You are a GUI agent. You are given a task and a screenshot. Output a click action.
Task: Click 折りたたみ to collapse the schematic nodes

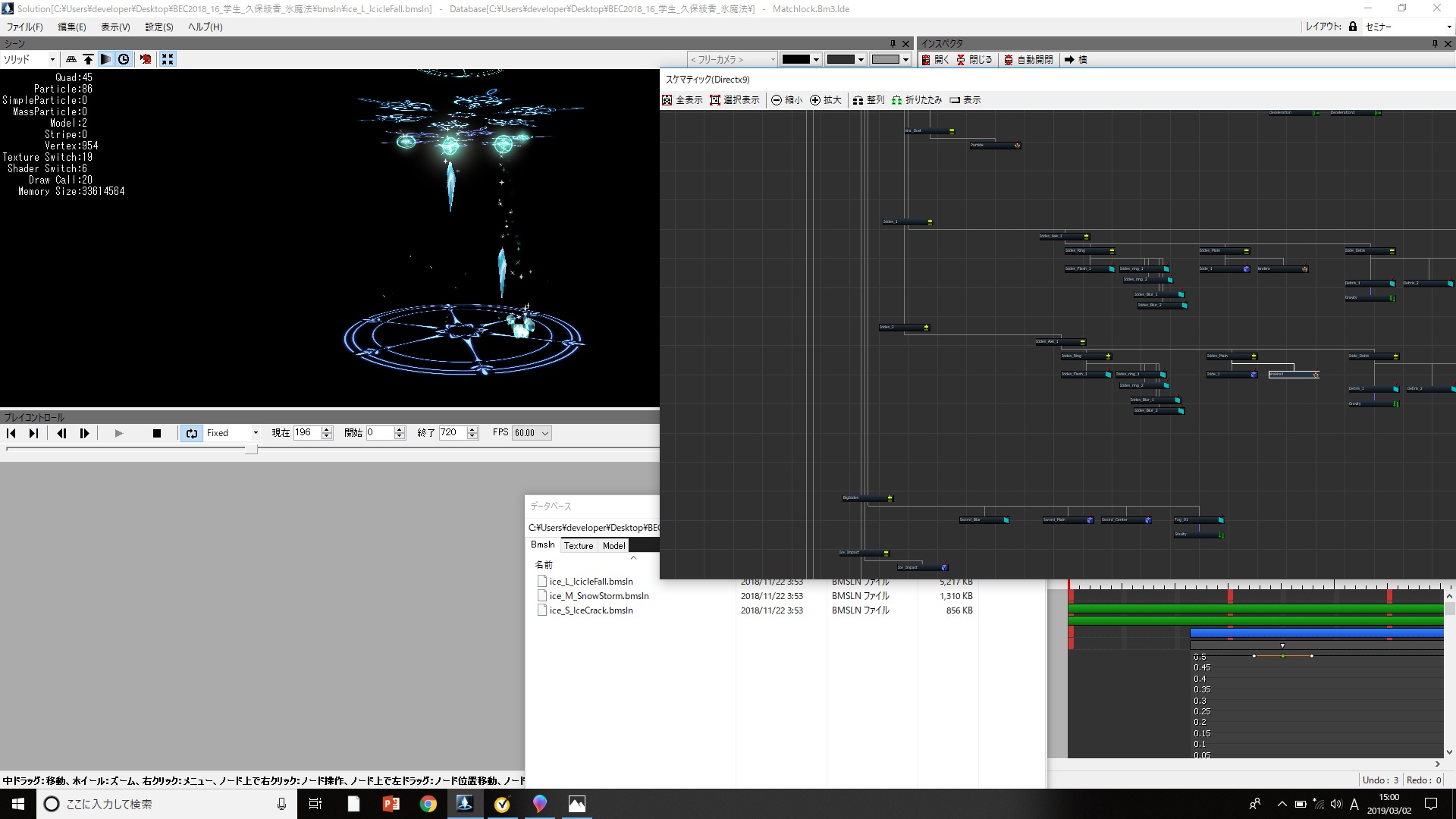pos(917,100)
